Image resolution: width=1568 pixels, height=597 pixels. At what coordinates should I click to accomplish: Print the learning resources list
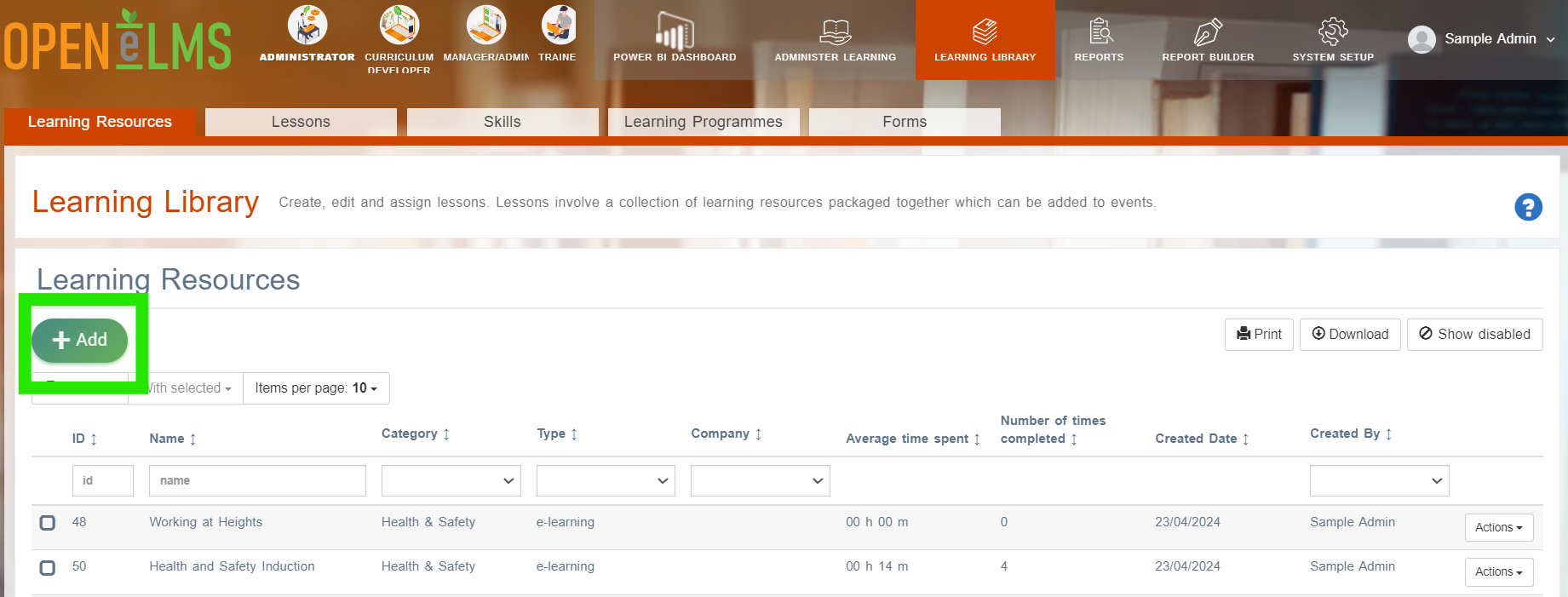[1259, 335]
